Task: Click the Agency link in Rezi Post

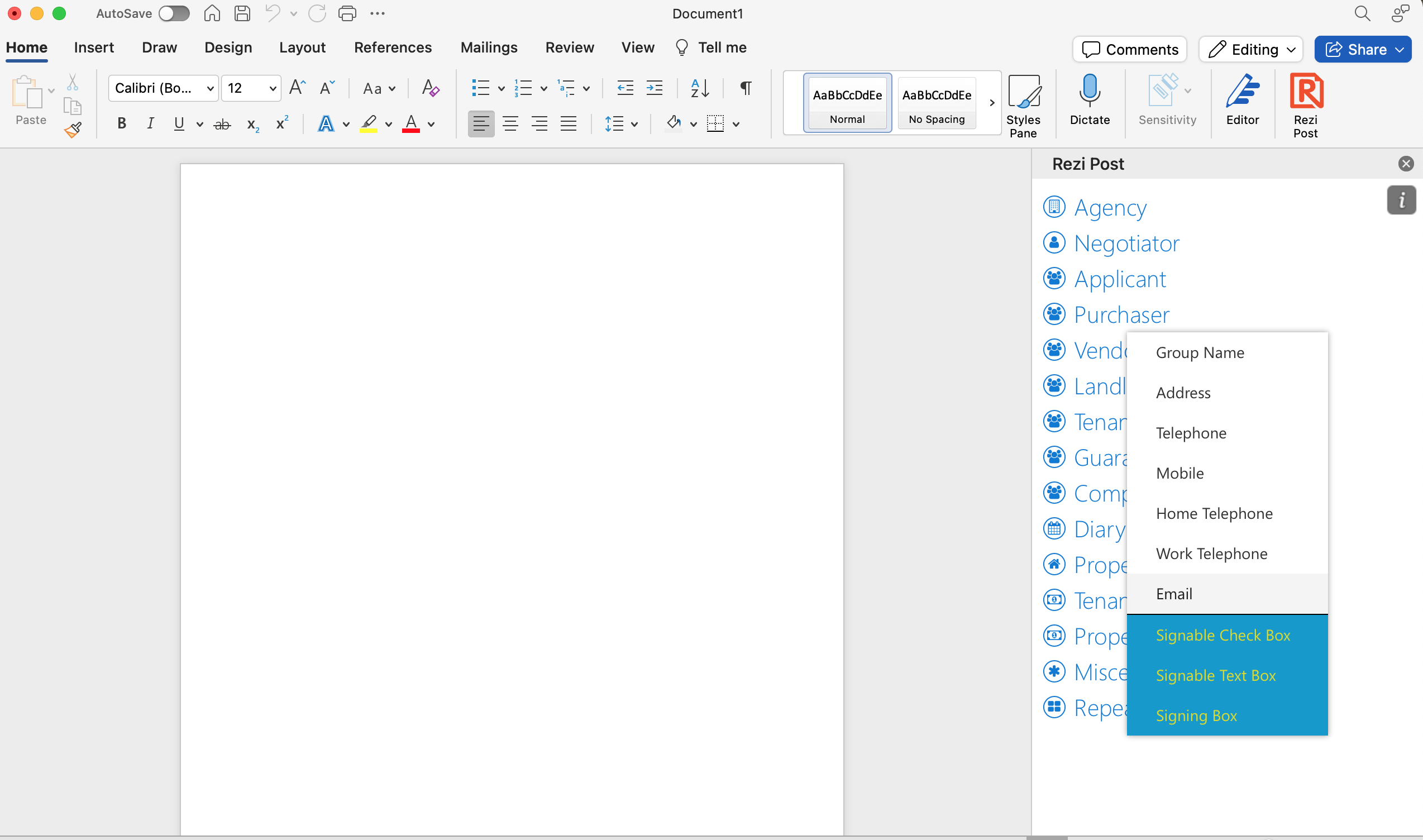Action: (x=1110, y=208)
